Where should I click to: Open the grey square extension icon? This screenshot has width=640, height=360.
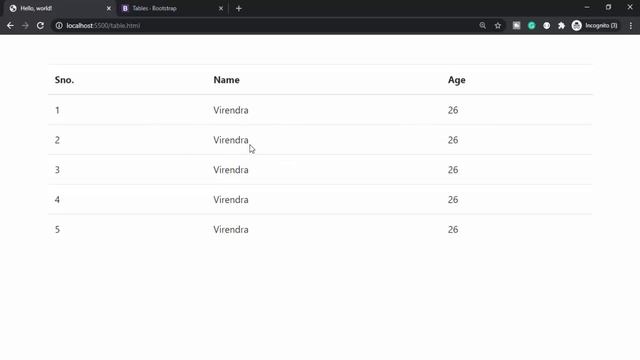tap(516, 25)
